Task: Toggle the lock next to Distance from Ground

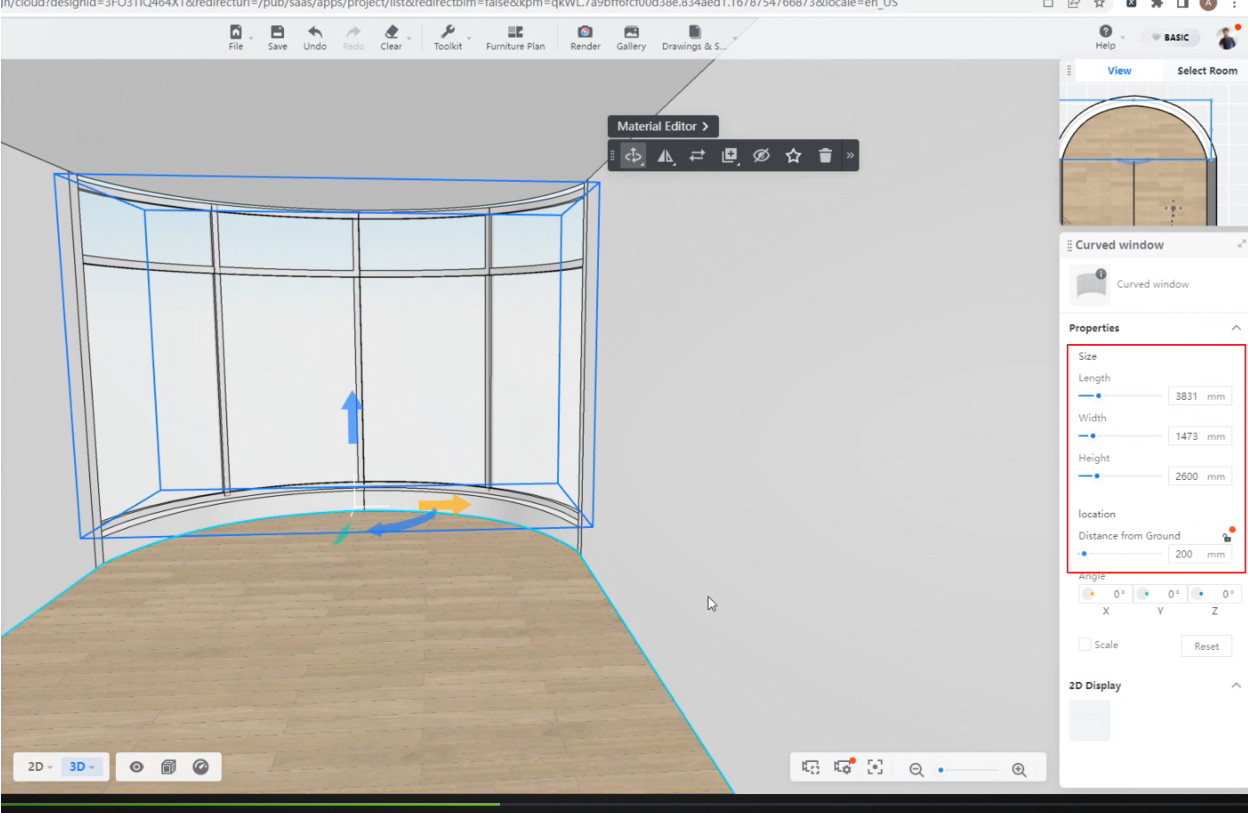Action: [x=1226, y=536]
